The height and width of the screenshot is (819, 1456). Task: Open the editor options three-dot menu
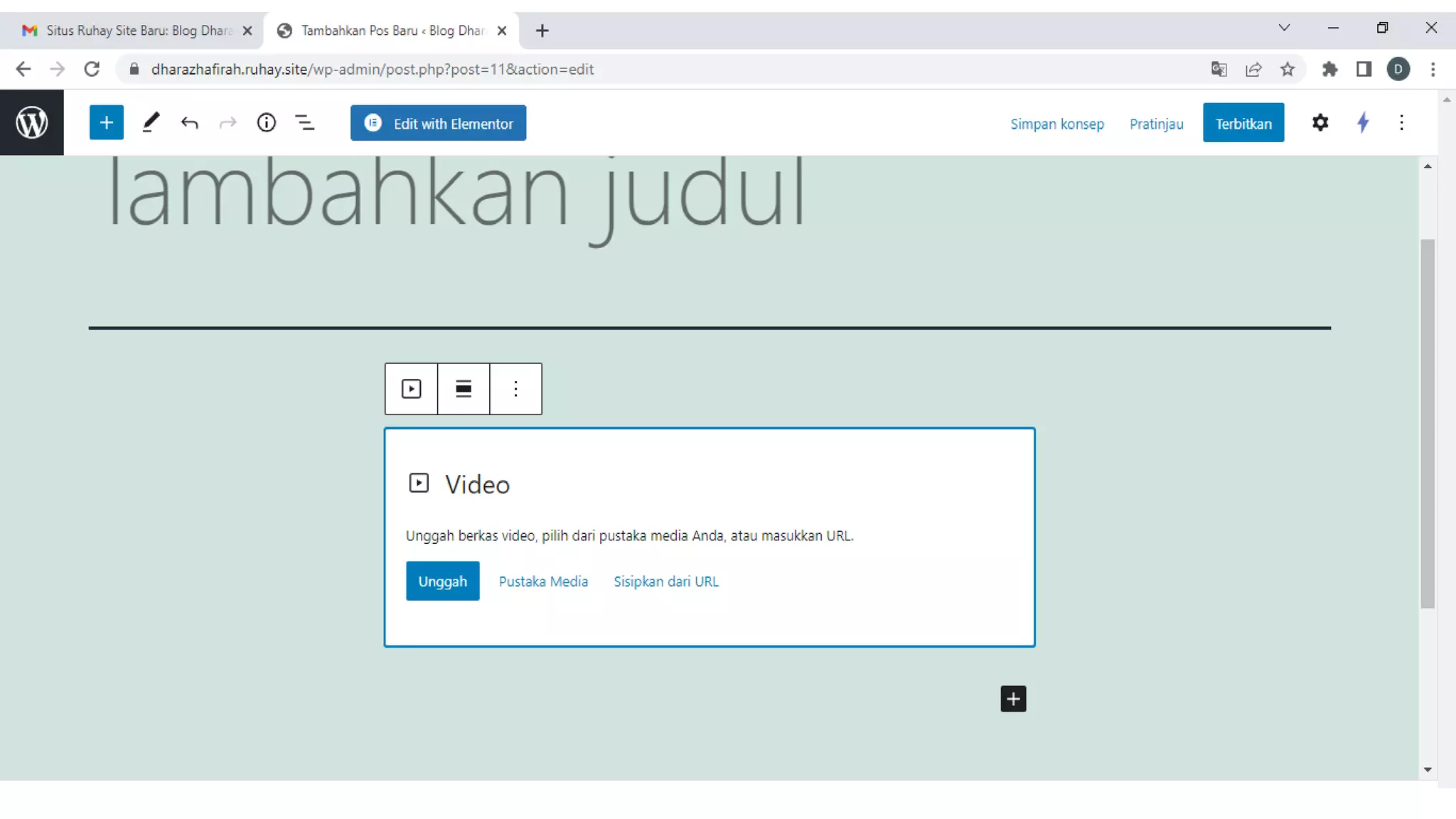tap(1401, 122)
